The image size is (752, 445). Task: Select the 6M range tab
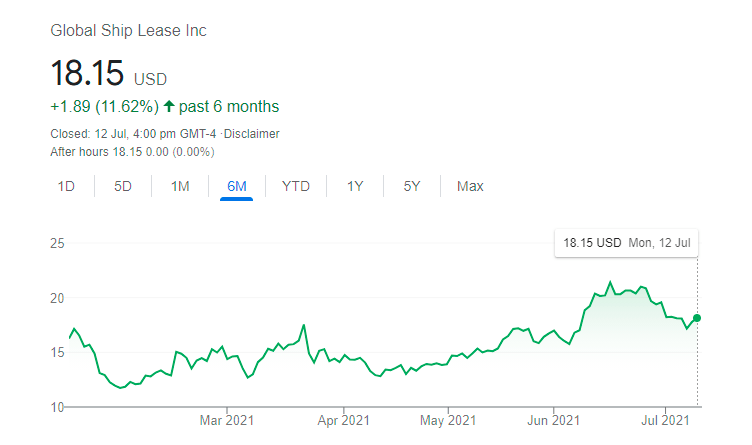pos(237,186)
